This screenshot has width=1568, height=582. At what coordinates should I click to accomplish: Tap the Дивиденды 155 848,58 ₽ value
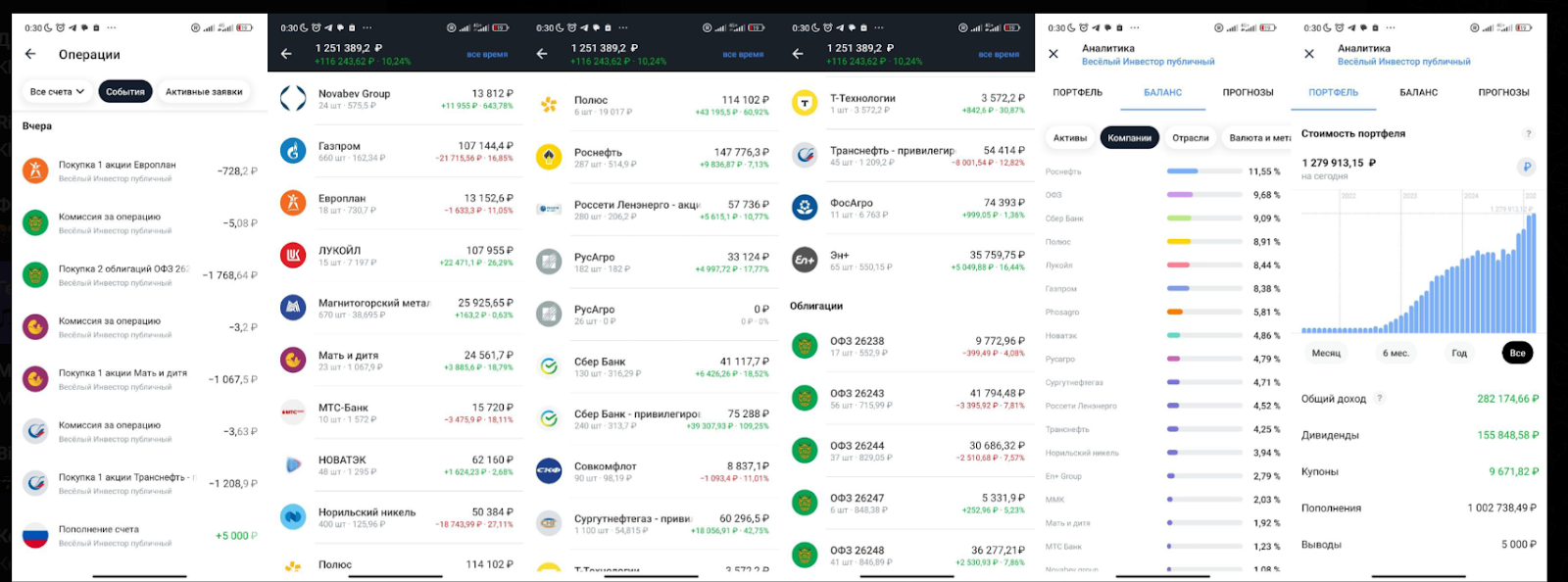pyautogui.click(x=1507, y=435)
